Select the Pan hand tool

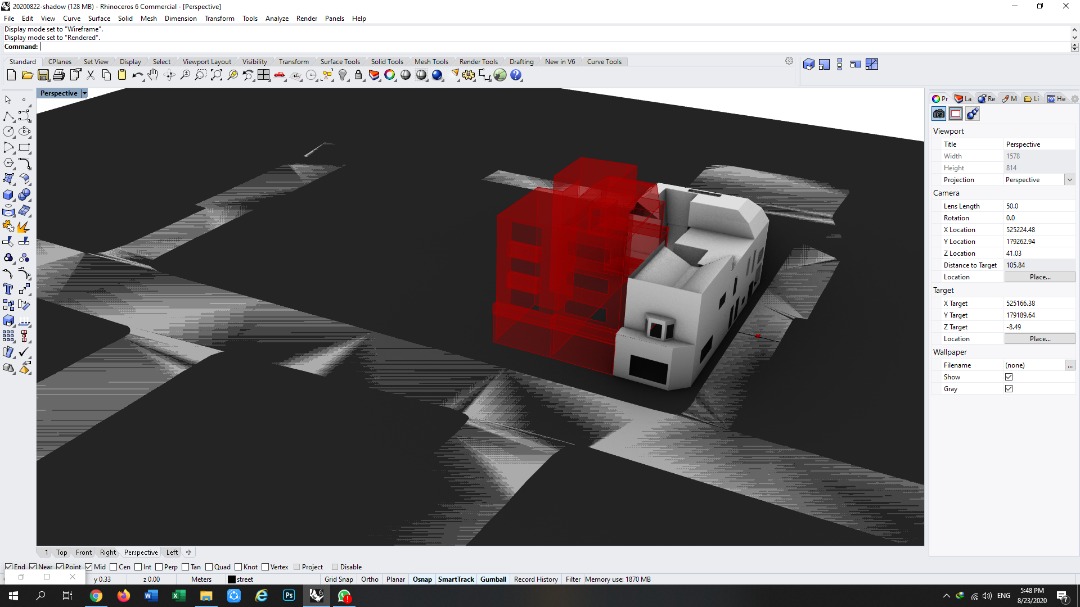tap(154, 75)
